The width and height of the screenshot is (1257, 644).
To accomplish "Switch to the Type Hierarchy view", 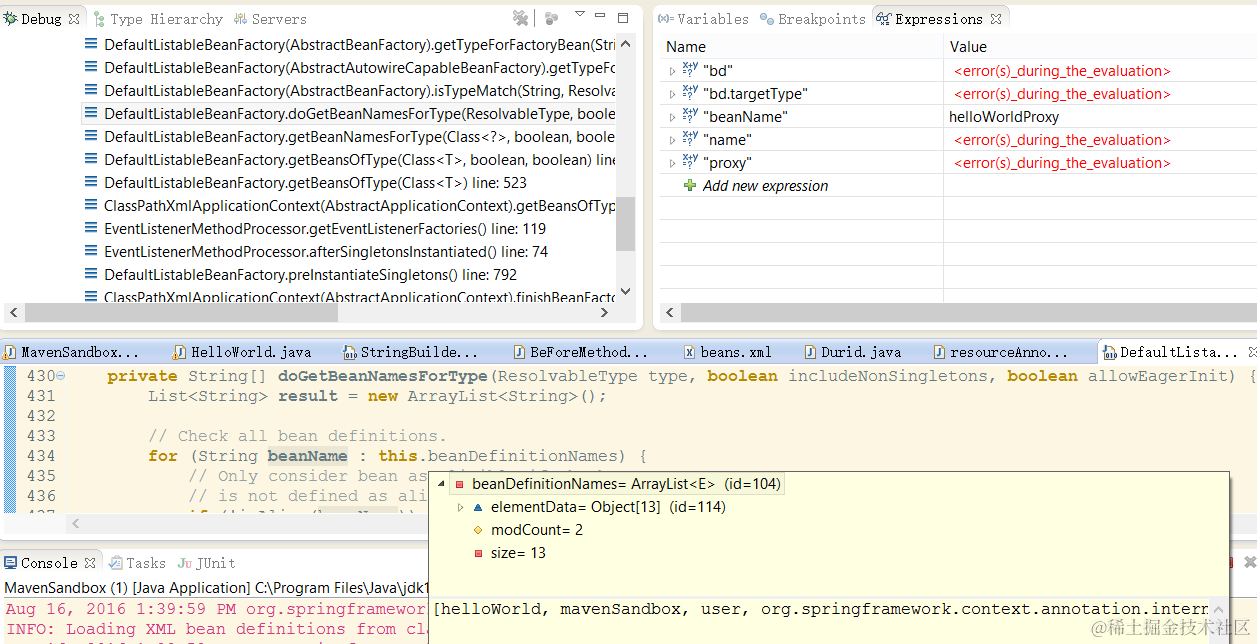I will pyautogui.click(x=158, y=19).
